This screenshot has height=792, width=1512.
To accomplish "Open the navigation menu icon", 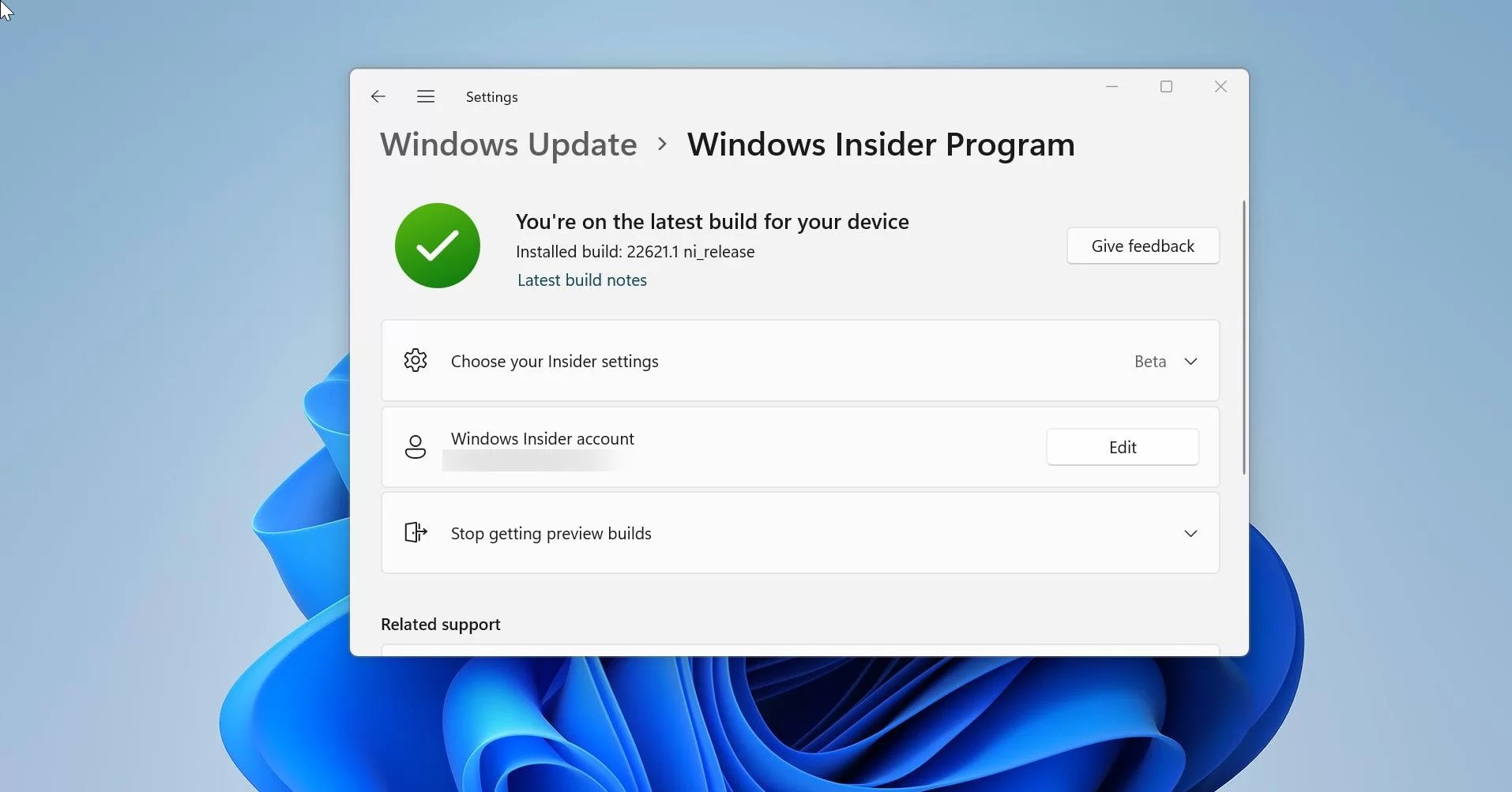I will tap(425, 96).
